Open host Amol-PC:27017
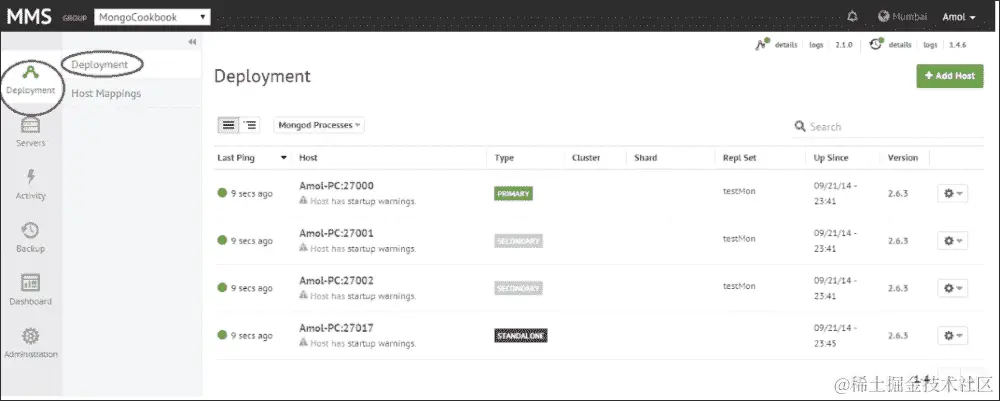This screenshot has height=401, width=1000. (336, 328)
